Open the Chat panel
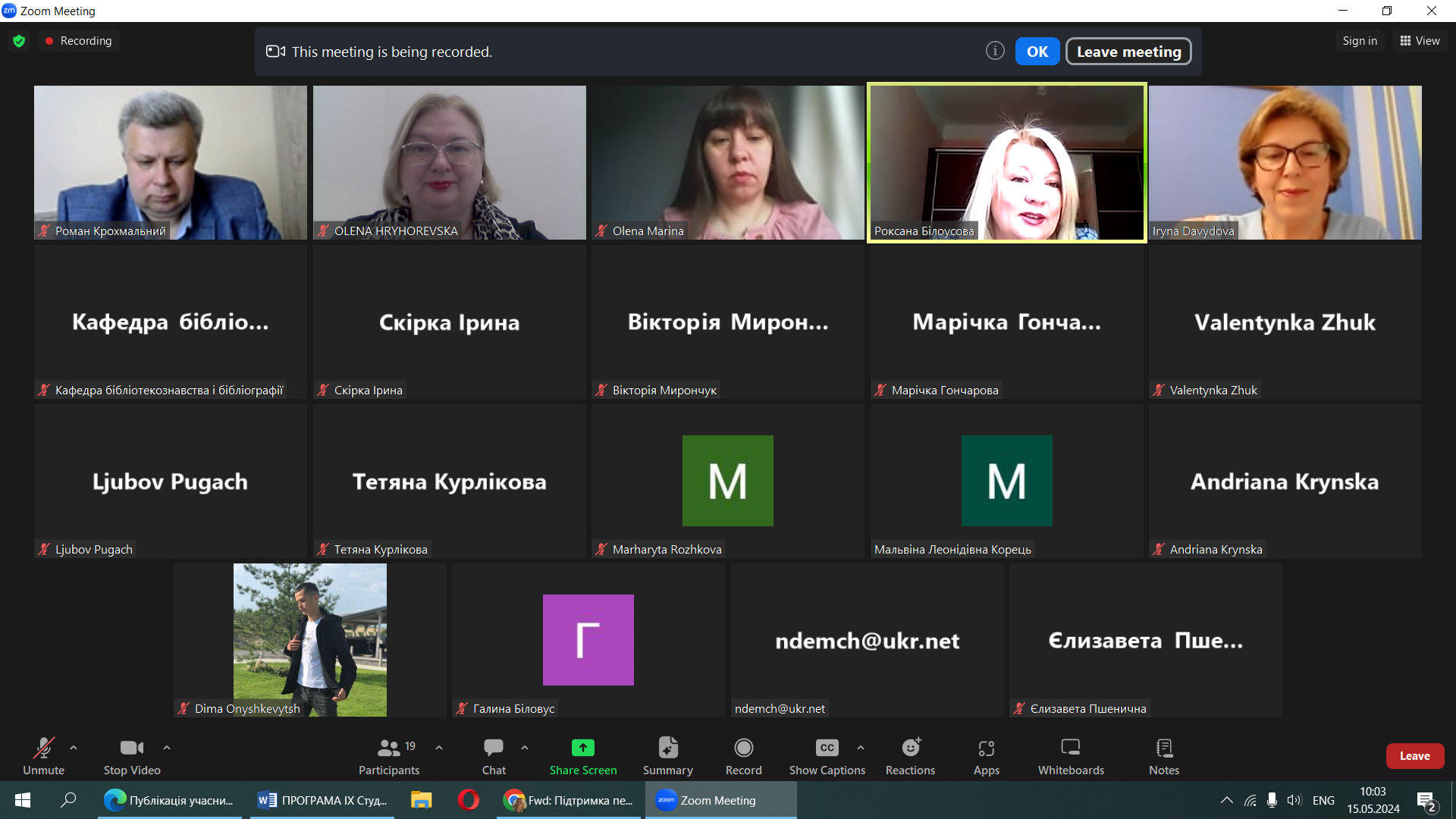 tap(494, 756)
